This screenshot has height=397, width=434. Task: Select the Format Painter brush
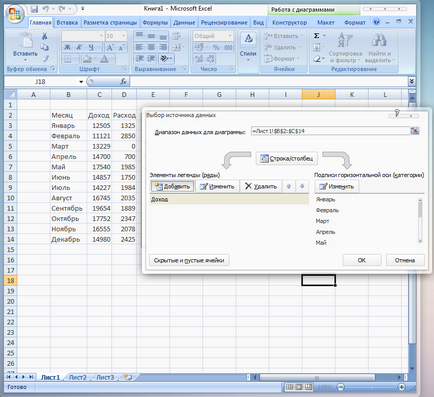(x=44, y=59)
